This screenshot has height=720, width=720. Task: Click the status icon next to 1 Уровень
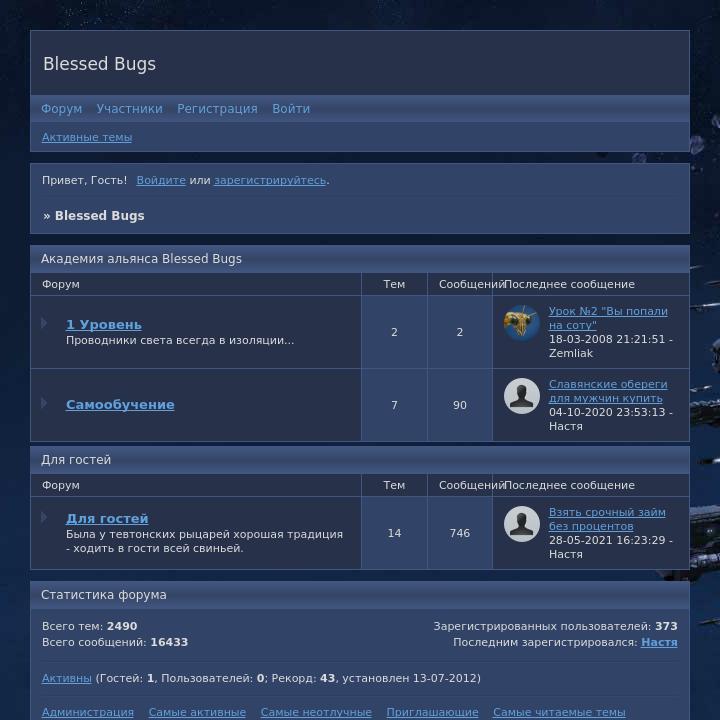tap(44, 323)
